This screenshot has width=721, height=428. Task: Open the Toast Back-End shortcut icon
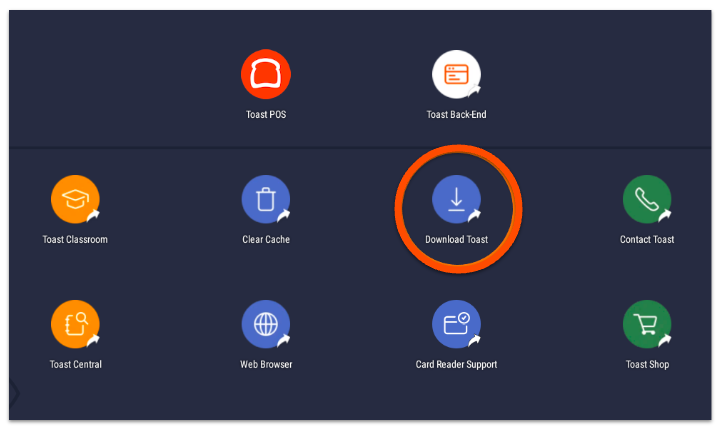click(456, 75)
